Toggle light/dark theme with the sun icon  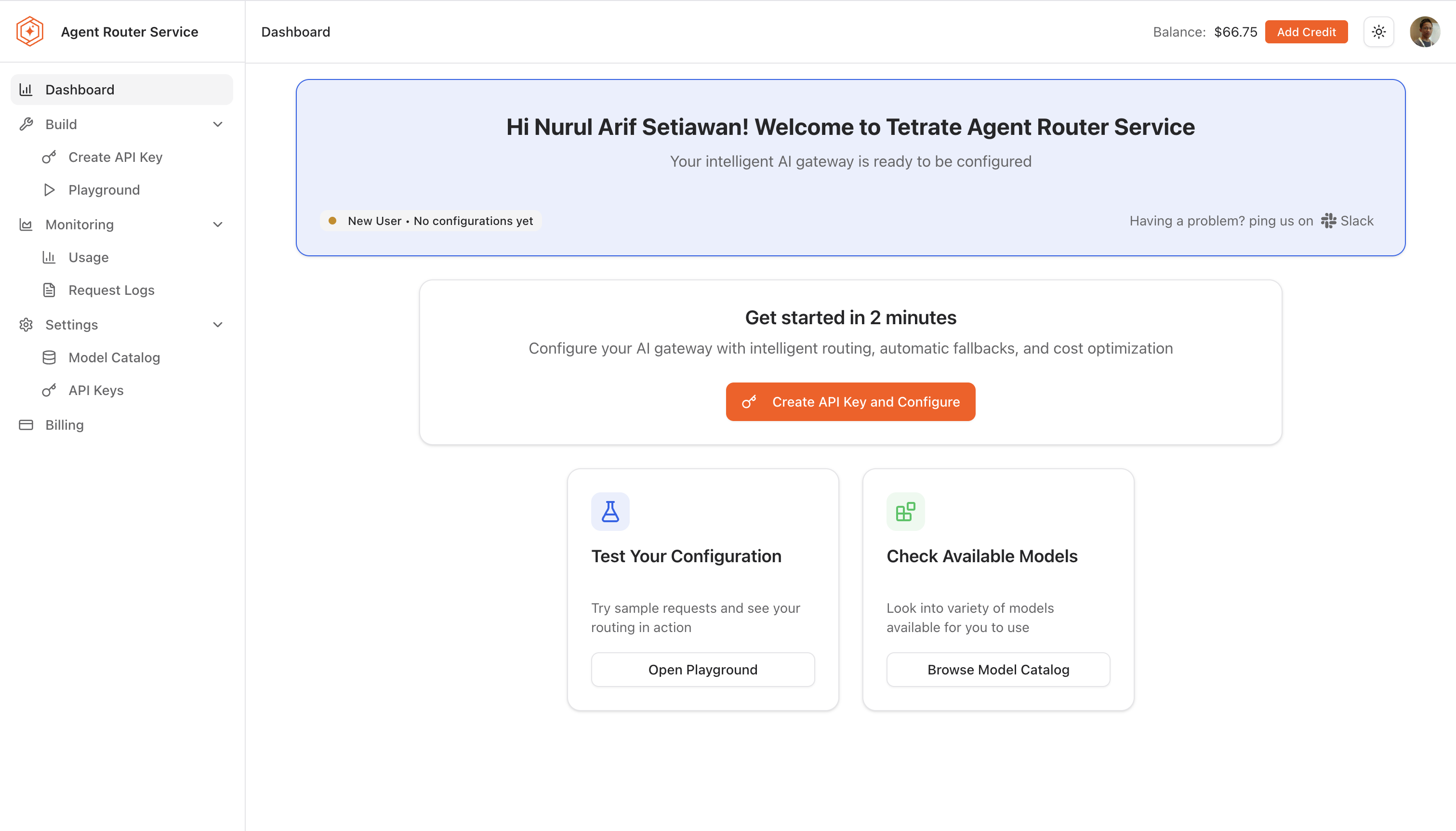(x=1378, y=31)
